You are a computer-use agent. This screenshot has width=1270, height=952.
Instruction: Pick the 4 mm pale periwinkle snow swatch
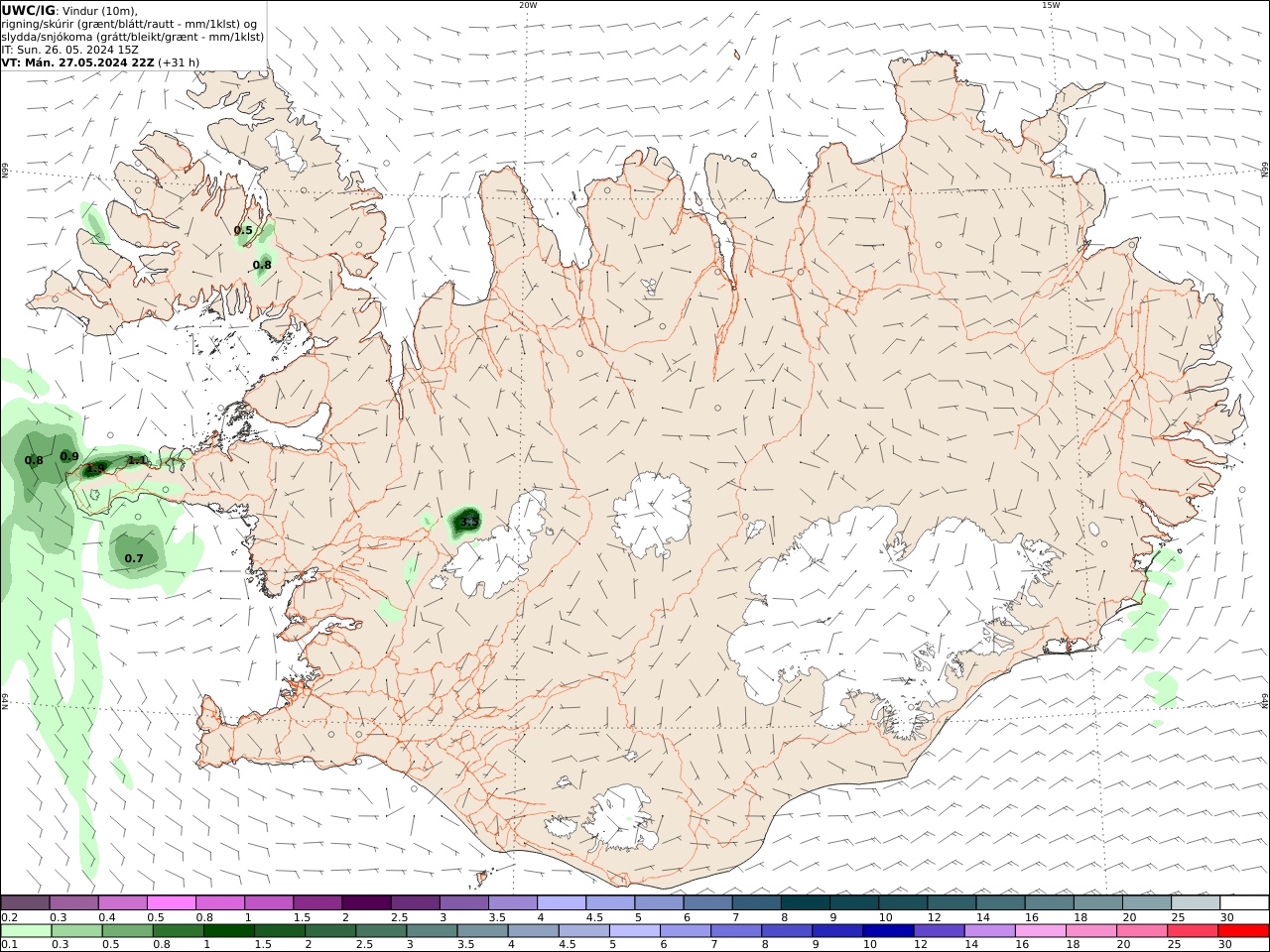562,902
